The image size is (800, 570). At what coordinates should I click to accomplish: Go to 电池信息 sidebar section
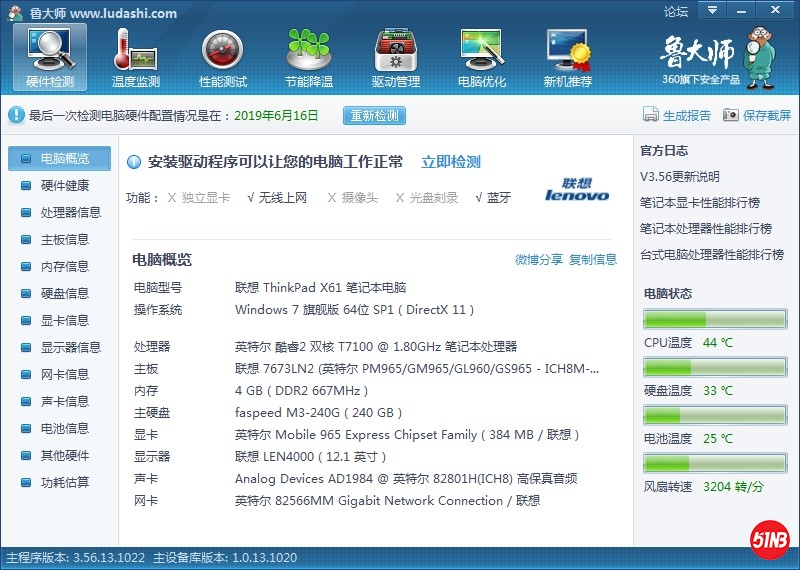pyautogui.click(x=64, y=429)
